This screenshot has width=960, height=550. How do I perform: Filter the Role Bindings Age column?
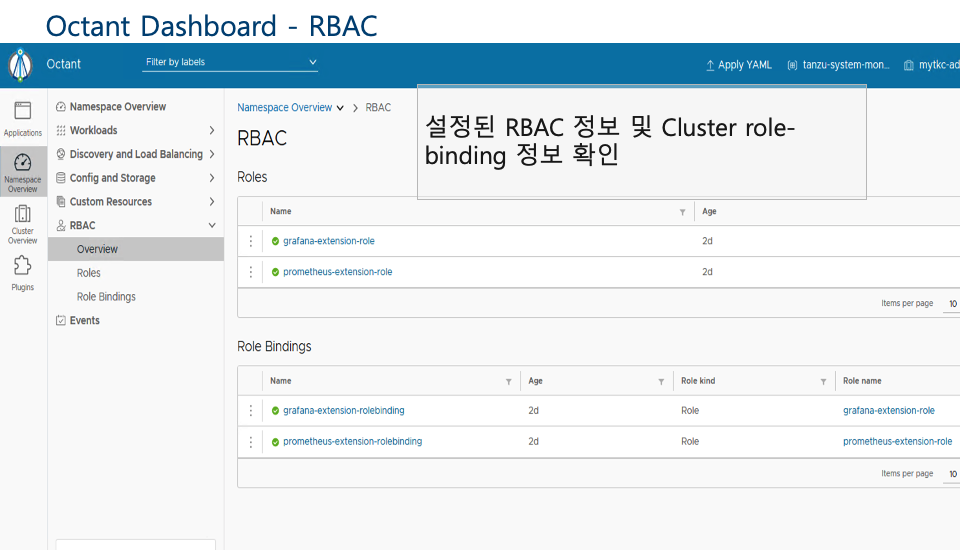coord(661,382)
